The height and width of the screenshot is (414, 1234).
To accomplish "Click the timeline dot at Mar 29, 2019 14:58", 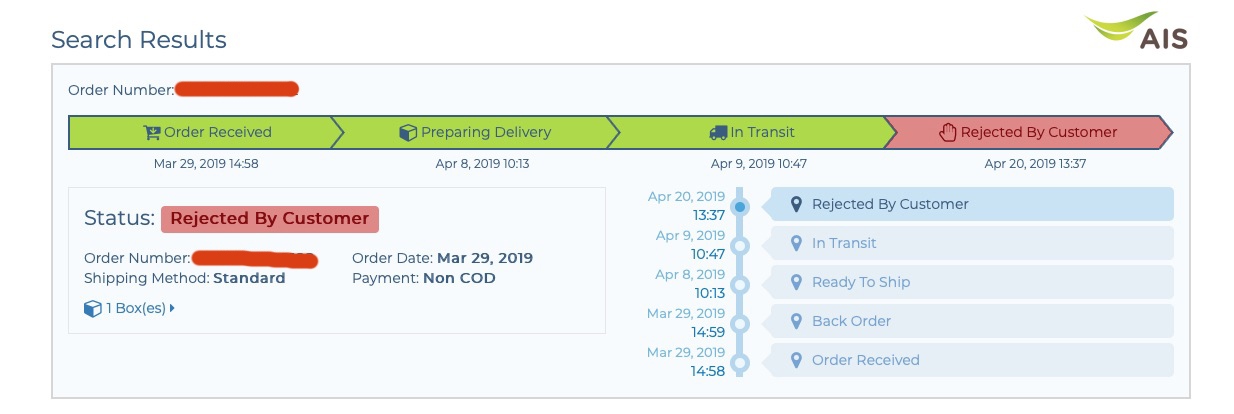I will pos(740,363).
